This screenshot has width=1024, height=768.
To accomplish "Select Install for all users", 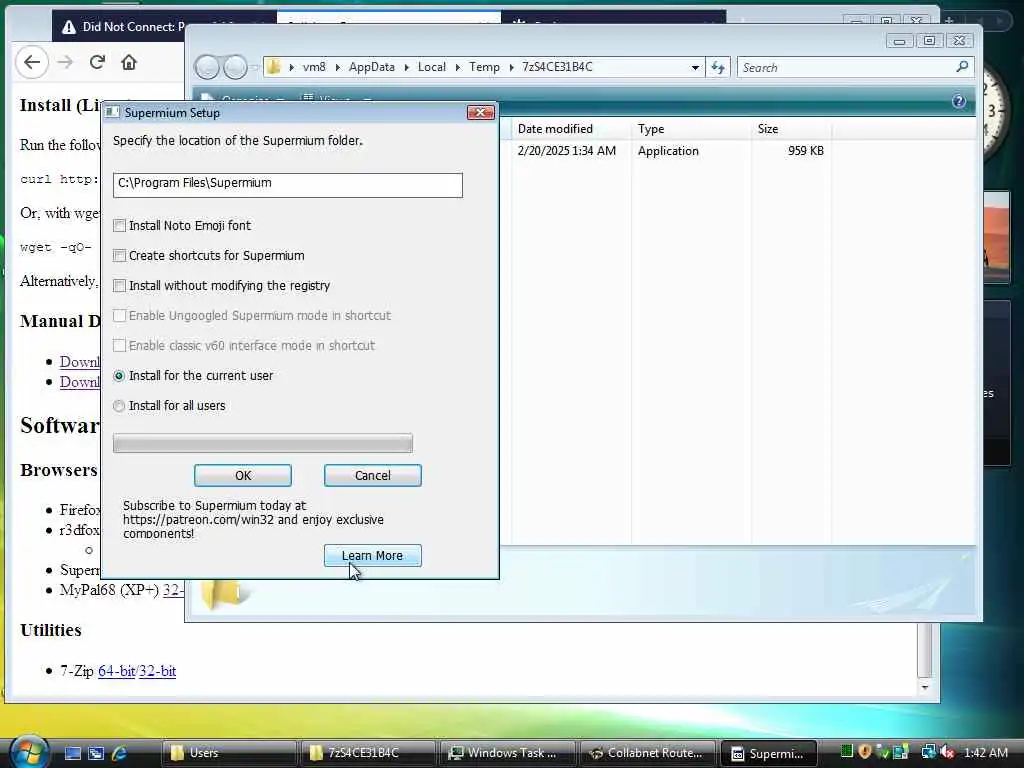I will (119, 406).
